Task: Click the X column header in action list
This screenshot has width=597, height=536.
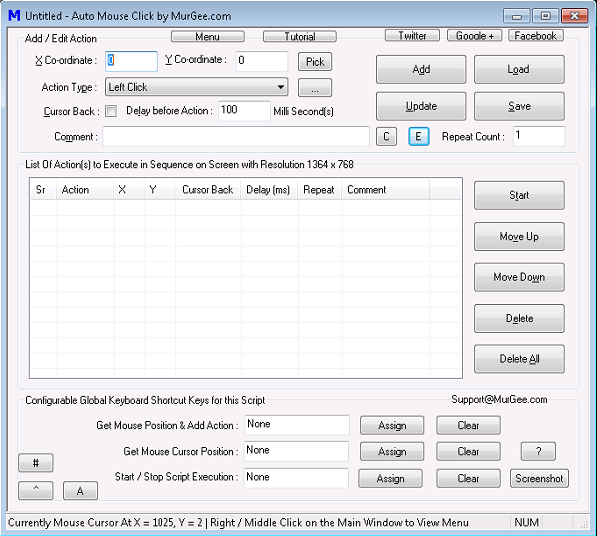Action: coord(129,190)
